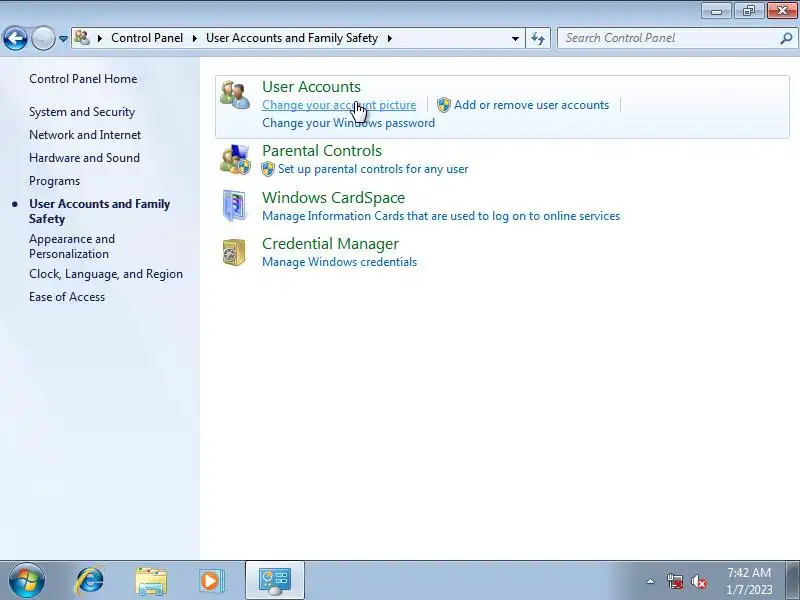This screenshot has width=800, height=600.
Task: Expand arrow after User Accounts and Family Safety
Action: coord(390,38)
